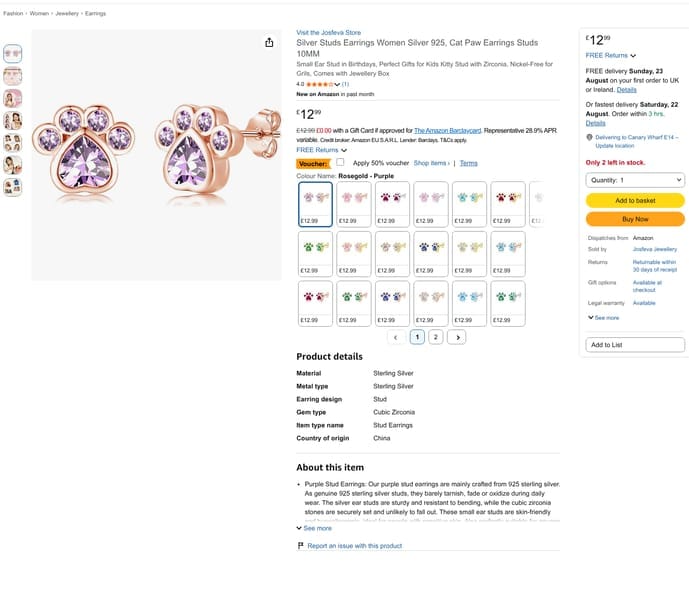Select the first image thumbnail
This screenshot has width=689, height=600.
tap(12, 54)
